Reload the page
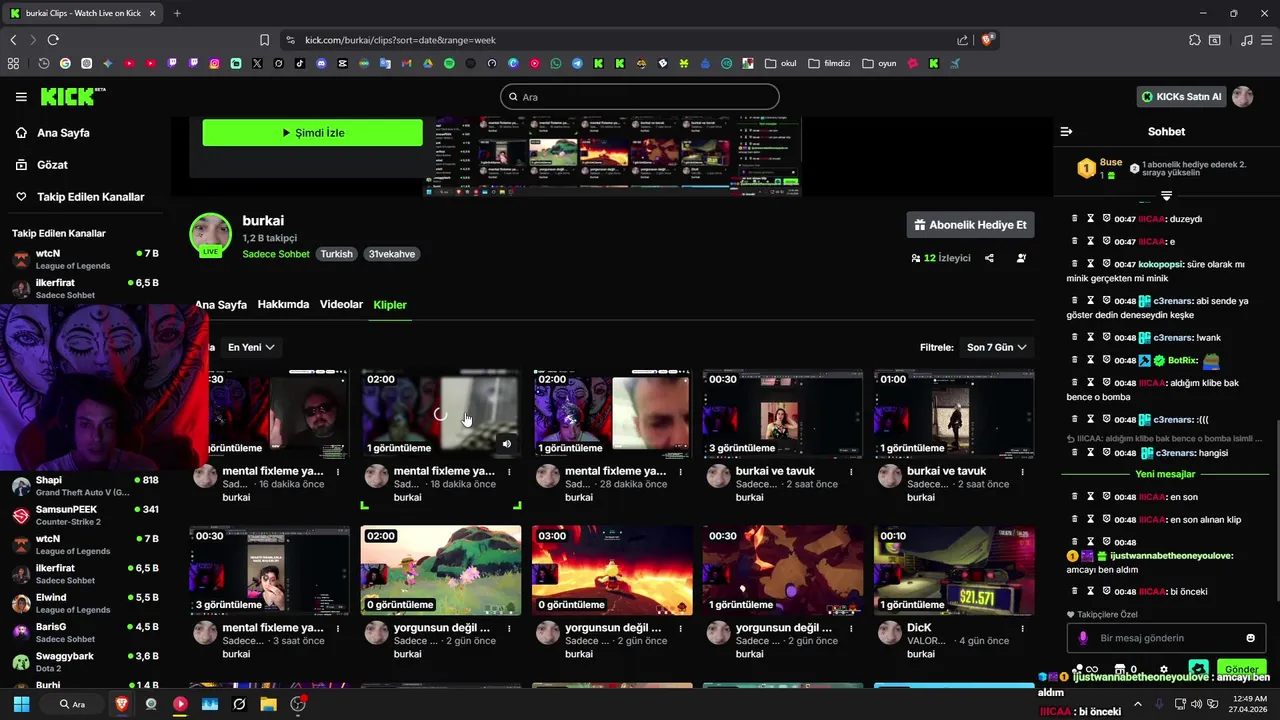The width and height of the screenshot is (1280, 720). [53, 40]
